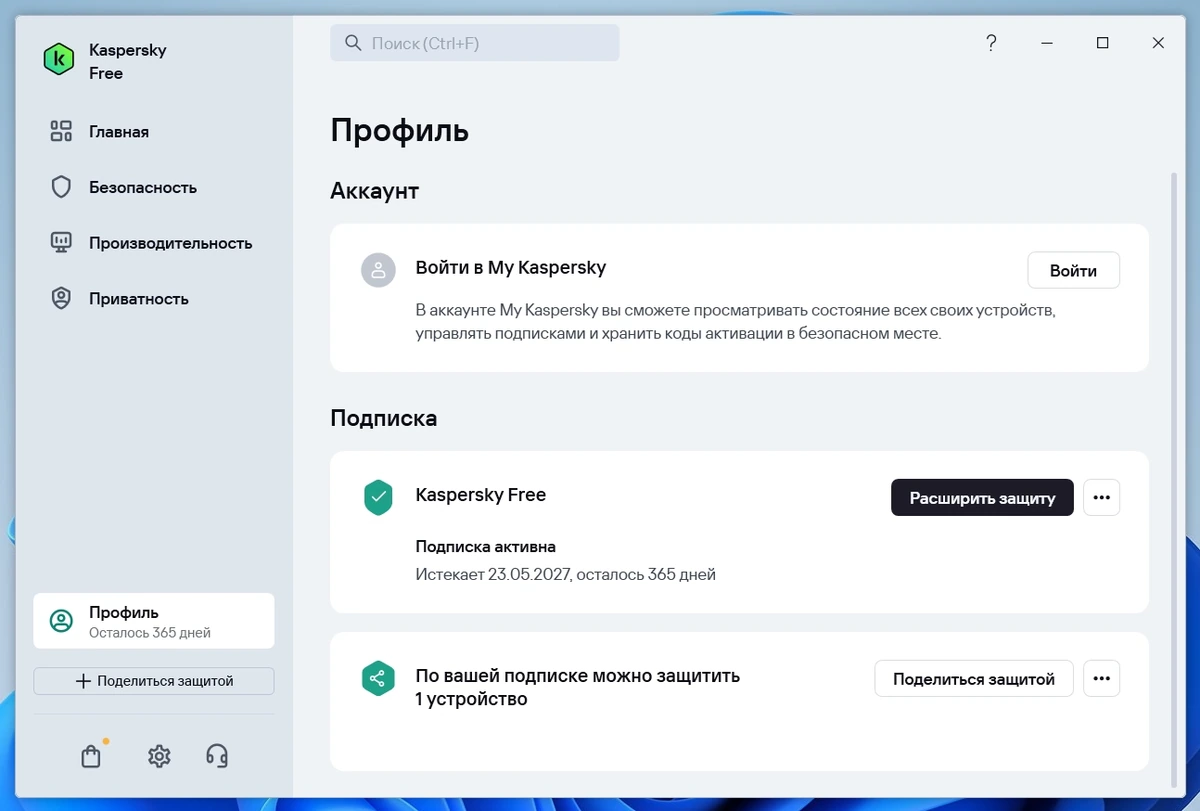
Task: Click the Kaspersky hexagon logo icon
Action: pyautogui.click(x=59, y=60)
